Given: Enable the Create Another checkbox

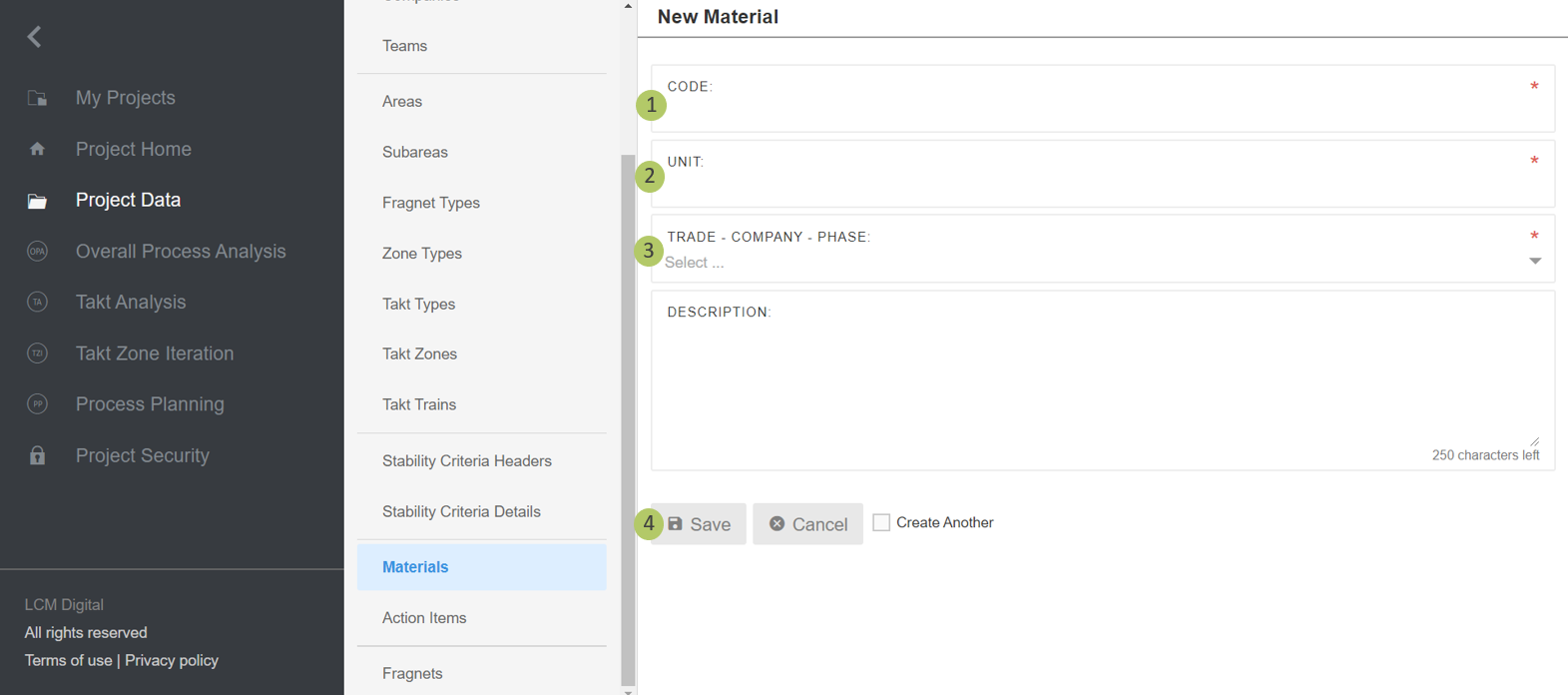Looking at the screenshot, I should (881, 522).
